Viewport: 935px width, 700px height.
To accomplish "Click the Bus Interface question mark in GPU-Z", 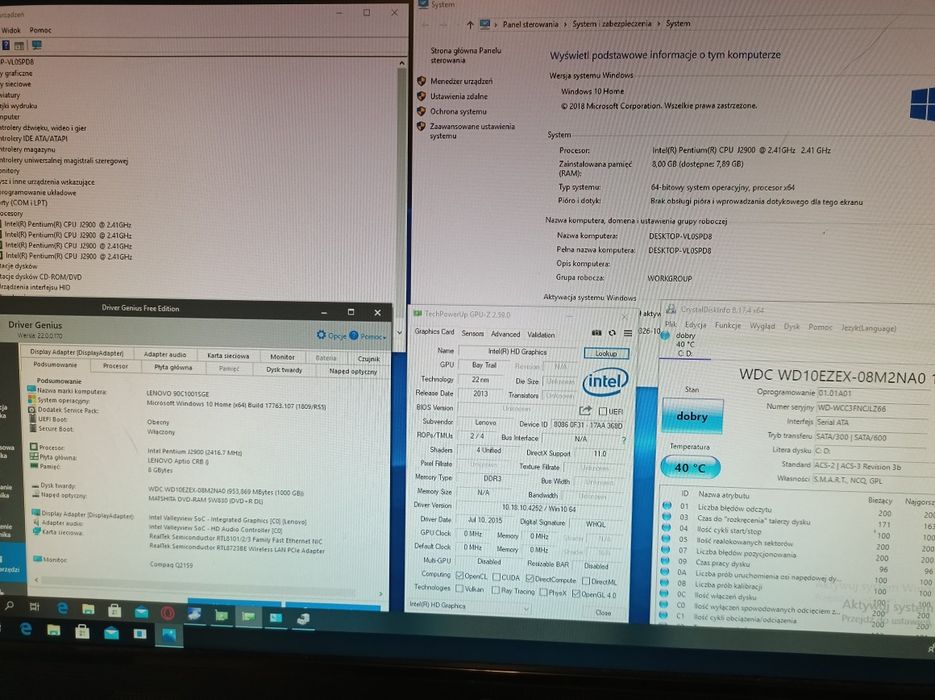I will point(624,440).
